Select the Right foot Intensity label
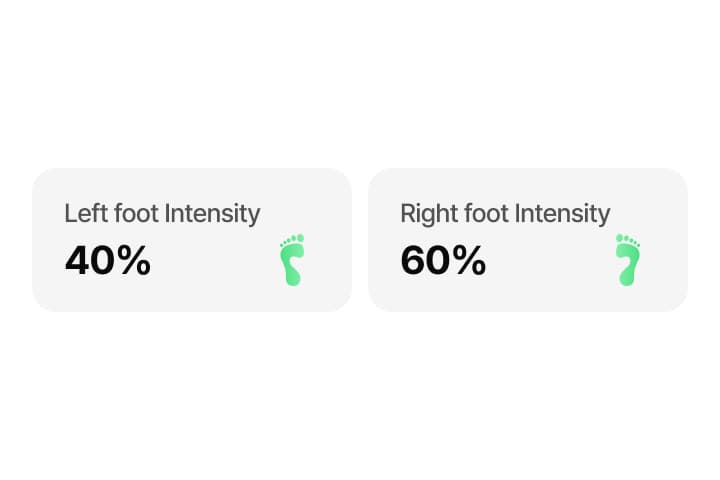 coord(505,213)
